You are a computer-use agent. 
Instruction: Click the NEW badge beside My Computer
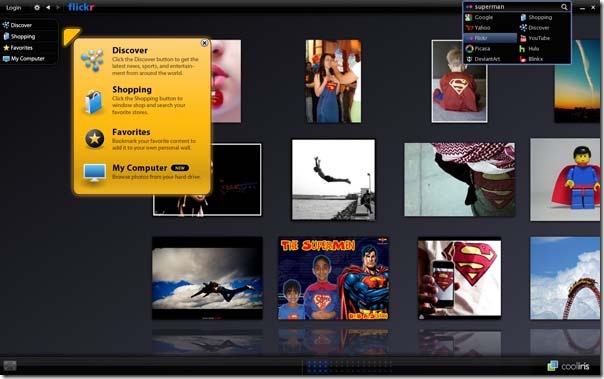[180, 168]
